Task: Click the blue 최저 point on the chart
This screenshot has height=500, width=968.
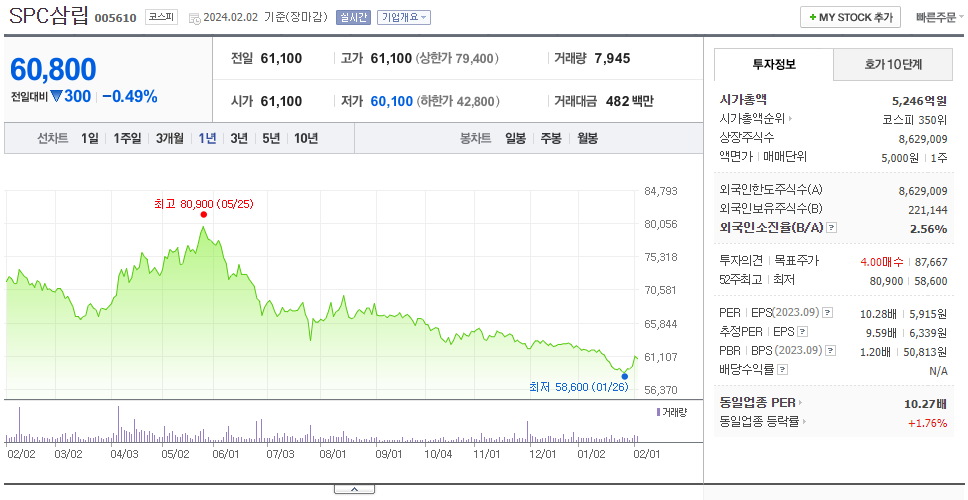Action: (x=625, y=376)
